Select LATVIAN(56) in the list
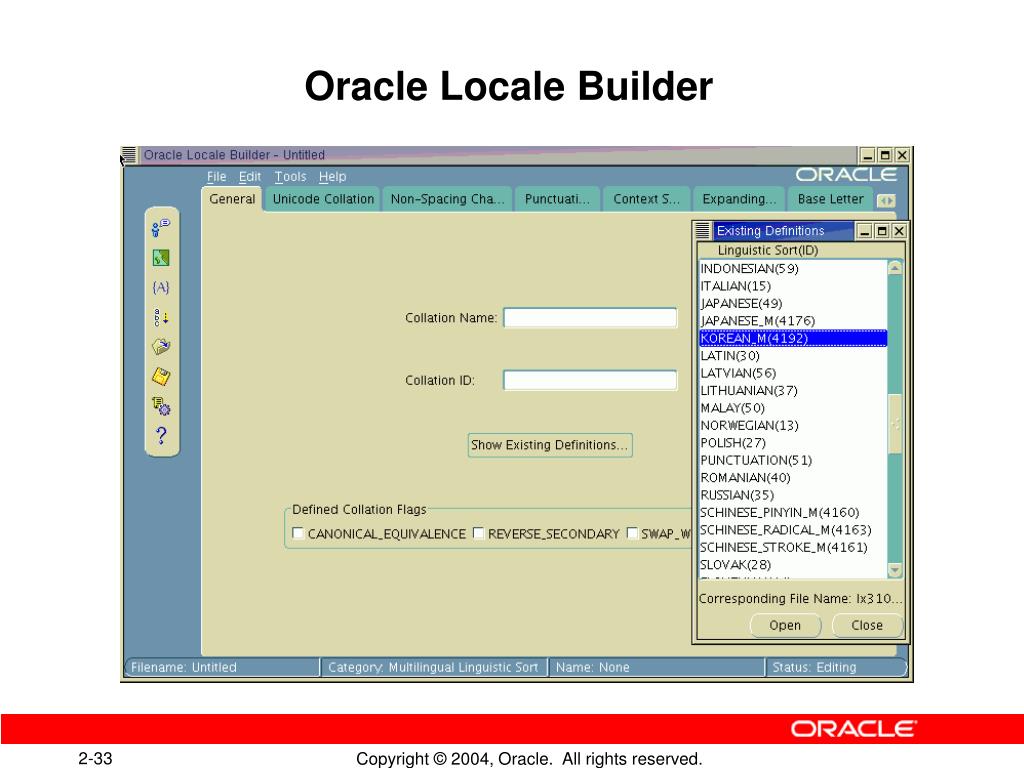Image resolution: width=1024 pixels, height=768 pixels. click(x=793, y=373)
